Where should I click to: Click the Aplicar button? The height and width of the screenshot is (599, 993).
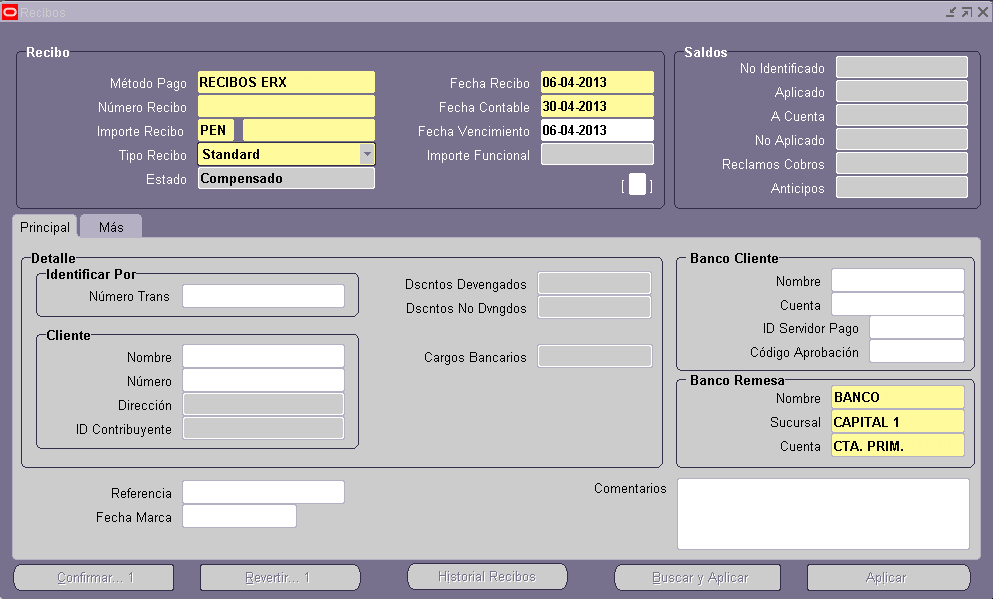(x=886, y=577)
